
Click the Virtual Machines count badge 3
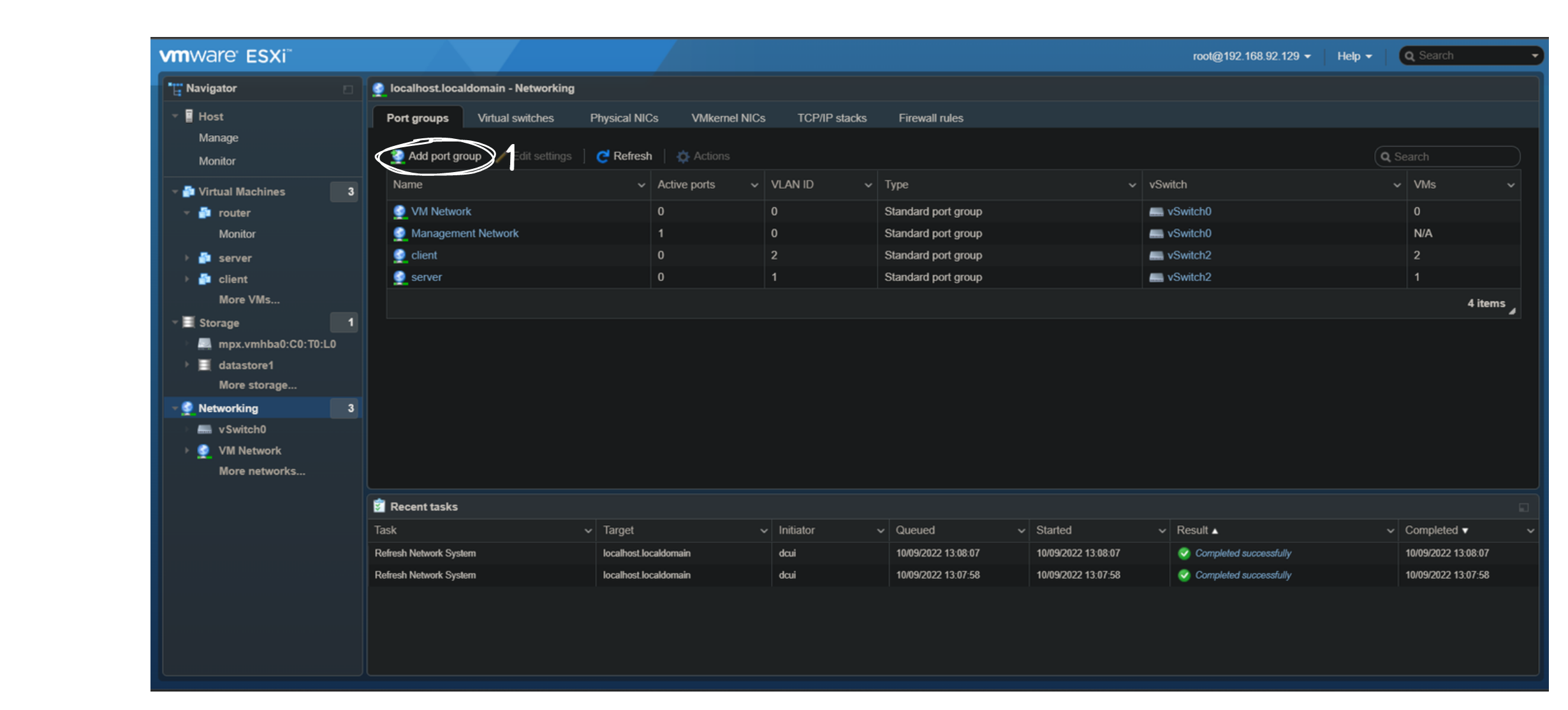[344, 191]
